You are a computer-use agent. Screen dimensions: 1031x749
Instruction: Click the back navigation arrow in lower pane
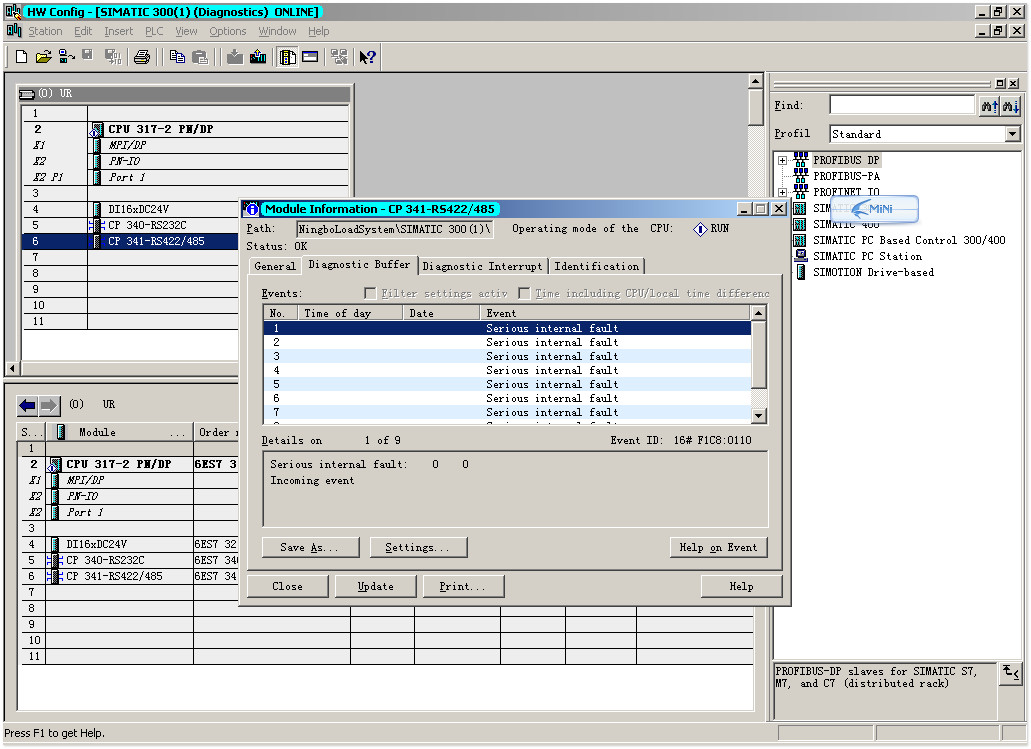coord(28,405)
